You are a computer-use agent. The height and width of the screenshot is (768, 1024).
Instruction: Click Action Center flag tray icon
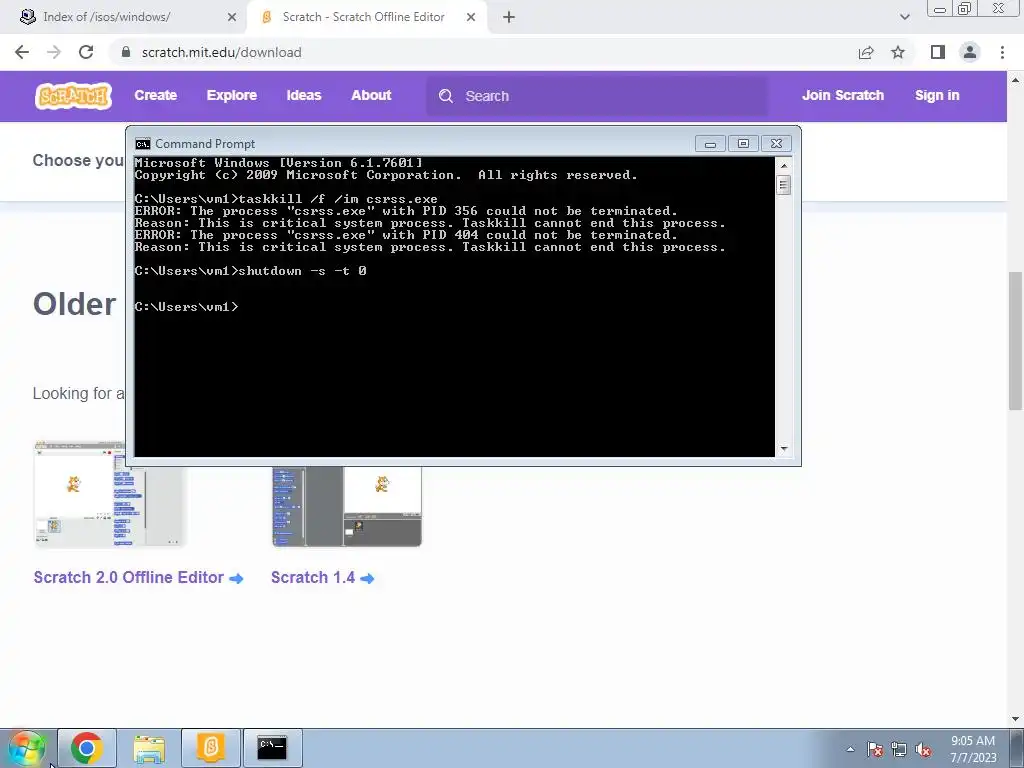click(x=875, y=749)
